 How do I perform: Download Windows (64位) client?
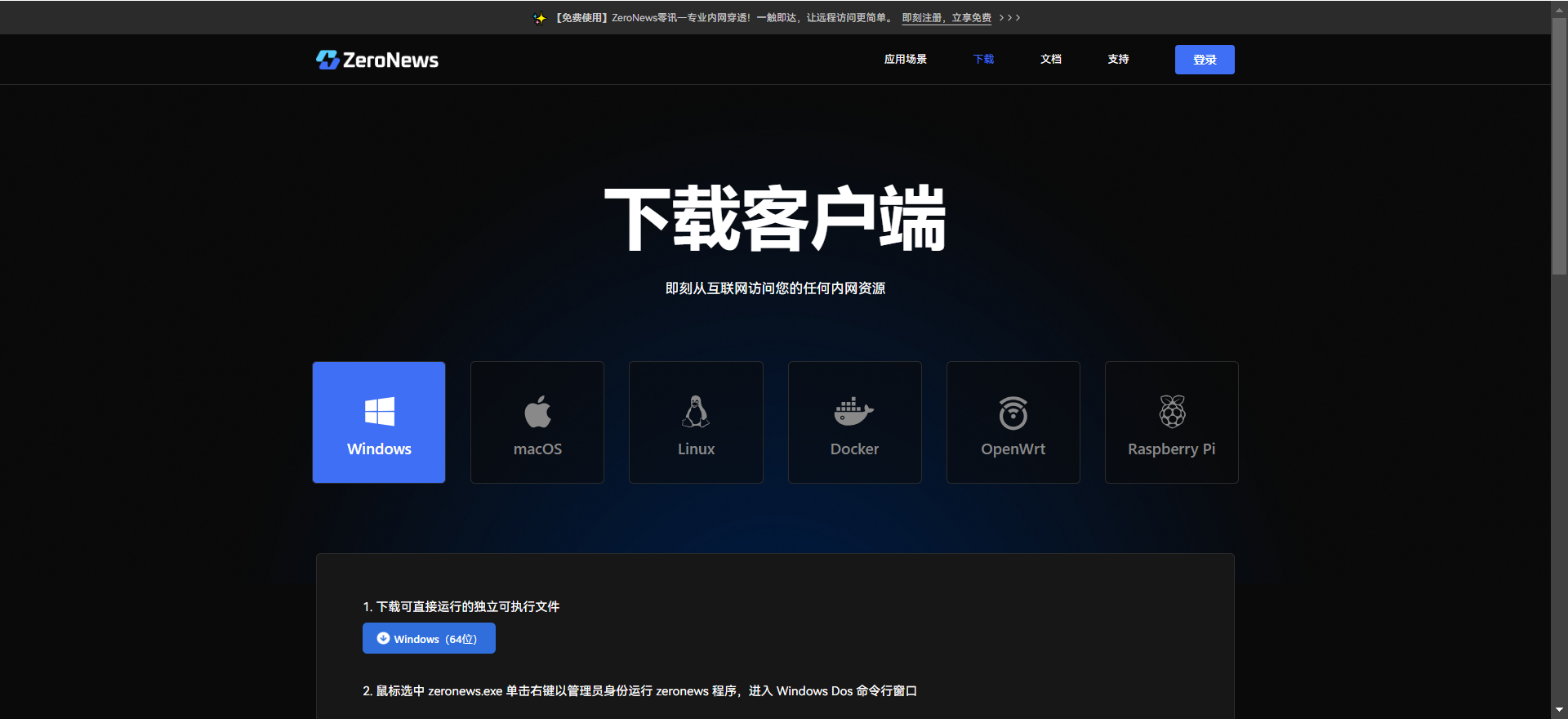tap(429, 638)
